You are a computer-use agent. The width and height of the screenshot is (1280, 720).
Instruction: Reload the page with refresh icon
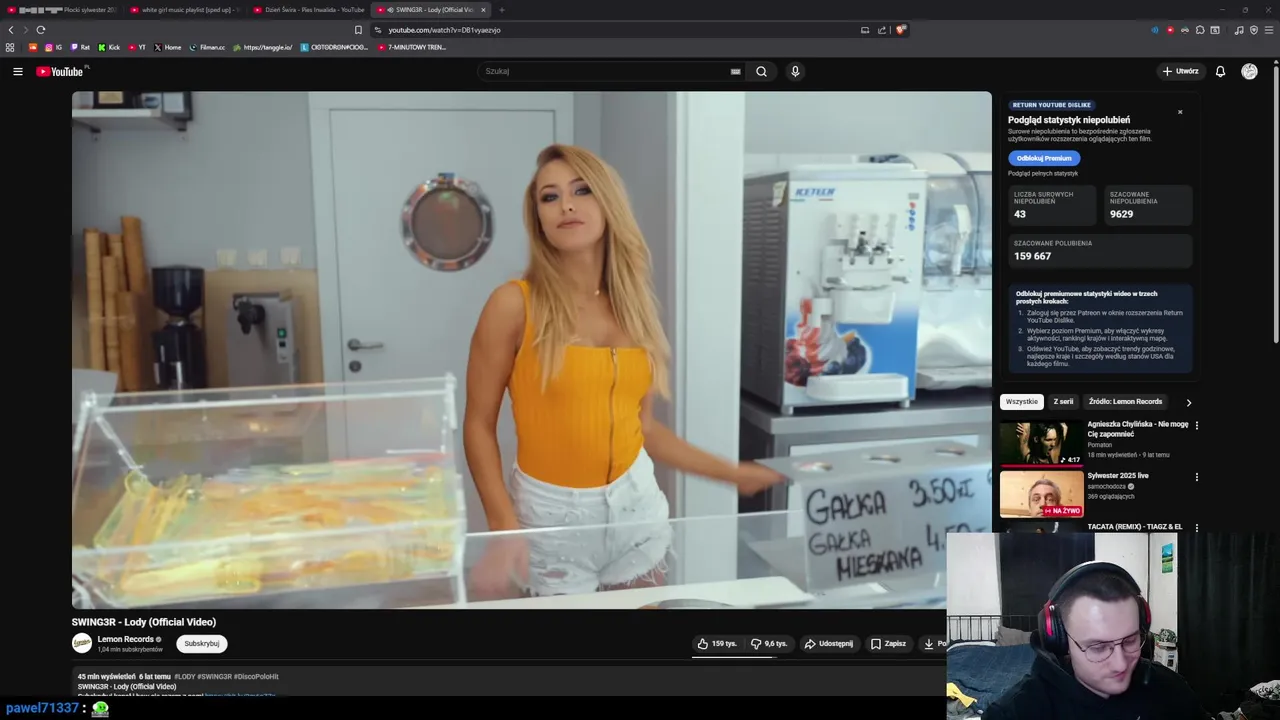point(41,30)
